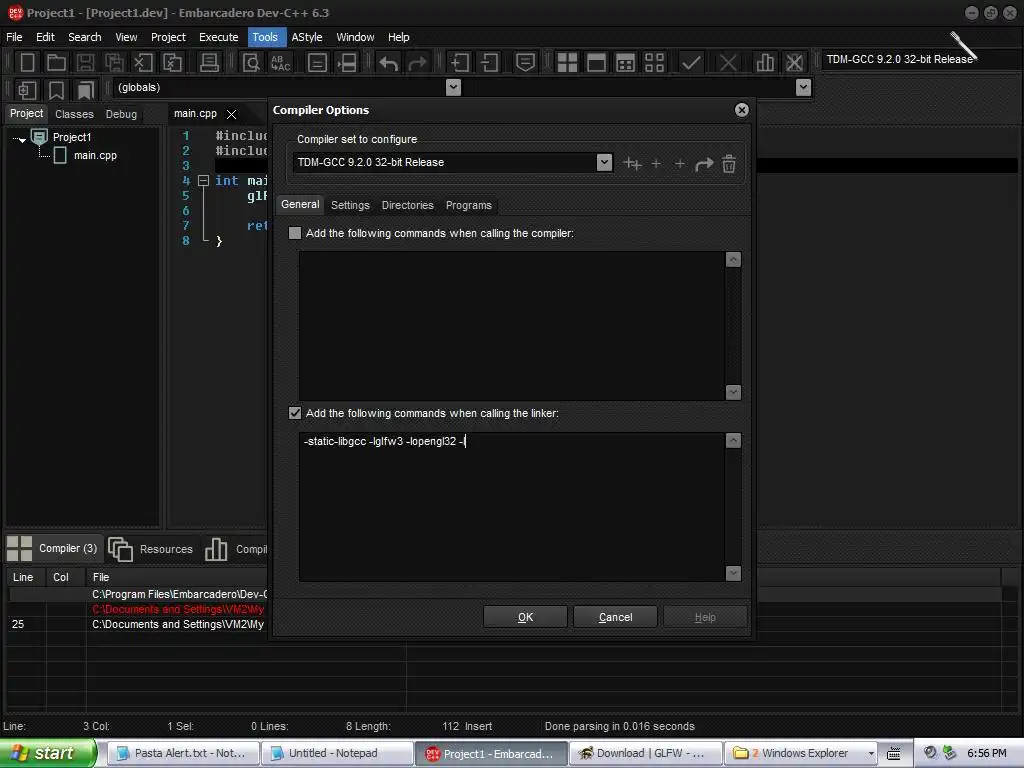1024x768 pixels.
Task: Click the Cancel button
Action: tap(616, 617)
